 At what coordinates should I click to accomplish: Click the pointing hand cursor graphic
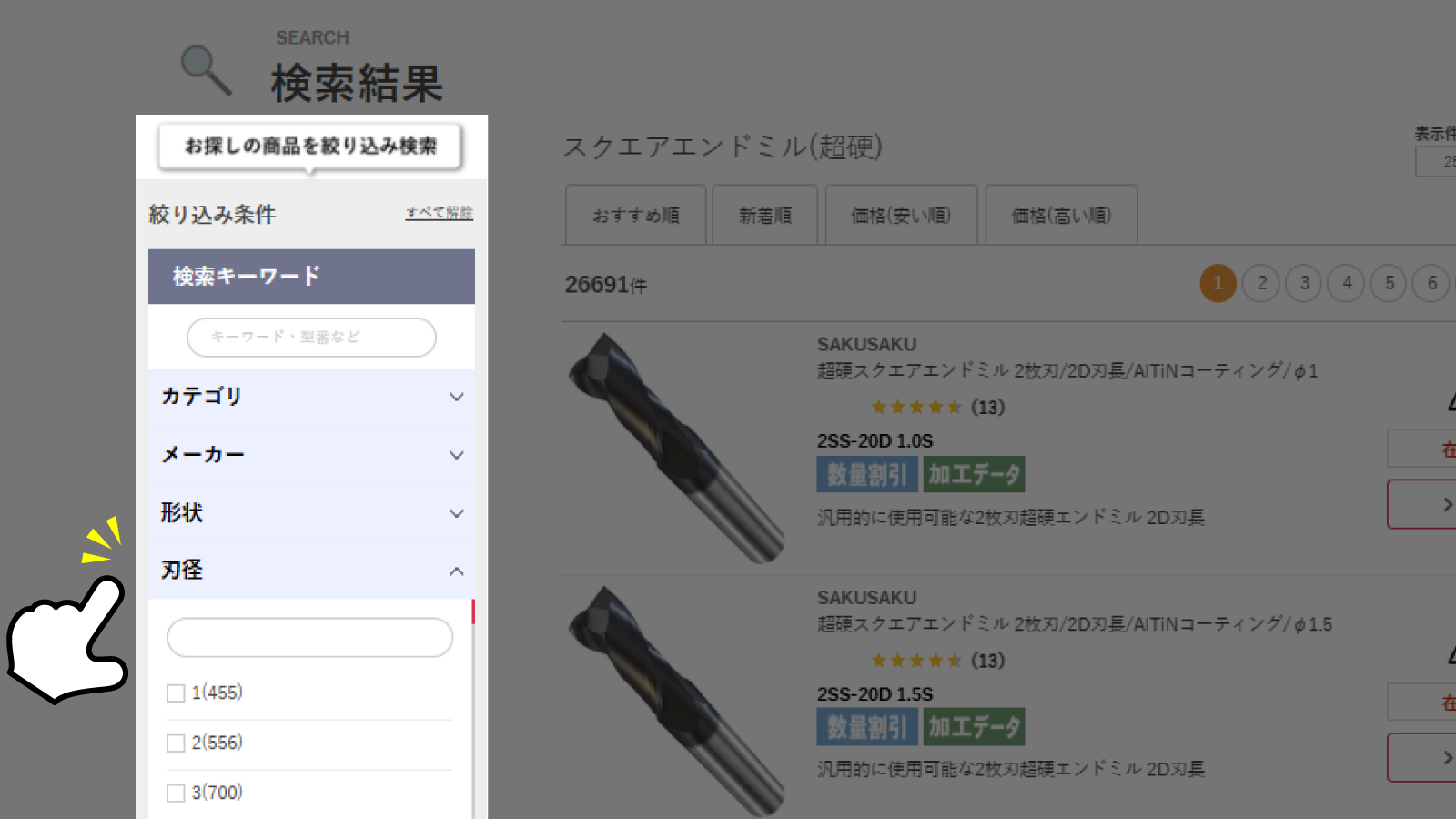[x=68, y=637]
